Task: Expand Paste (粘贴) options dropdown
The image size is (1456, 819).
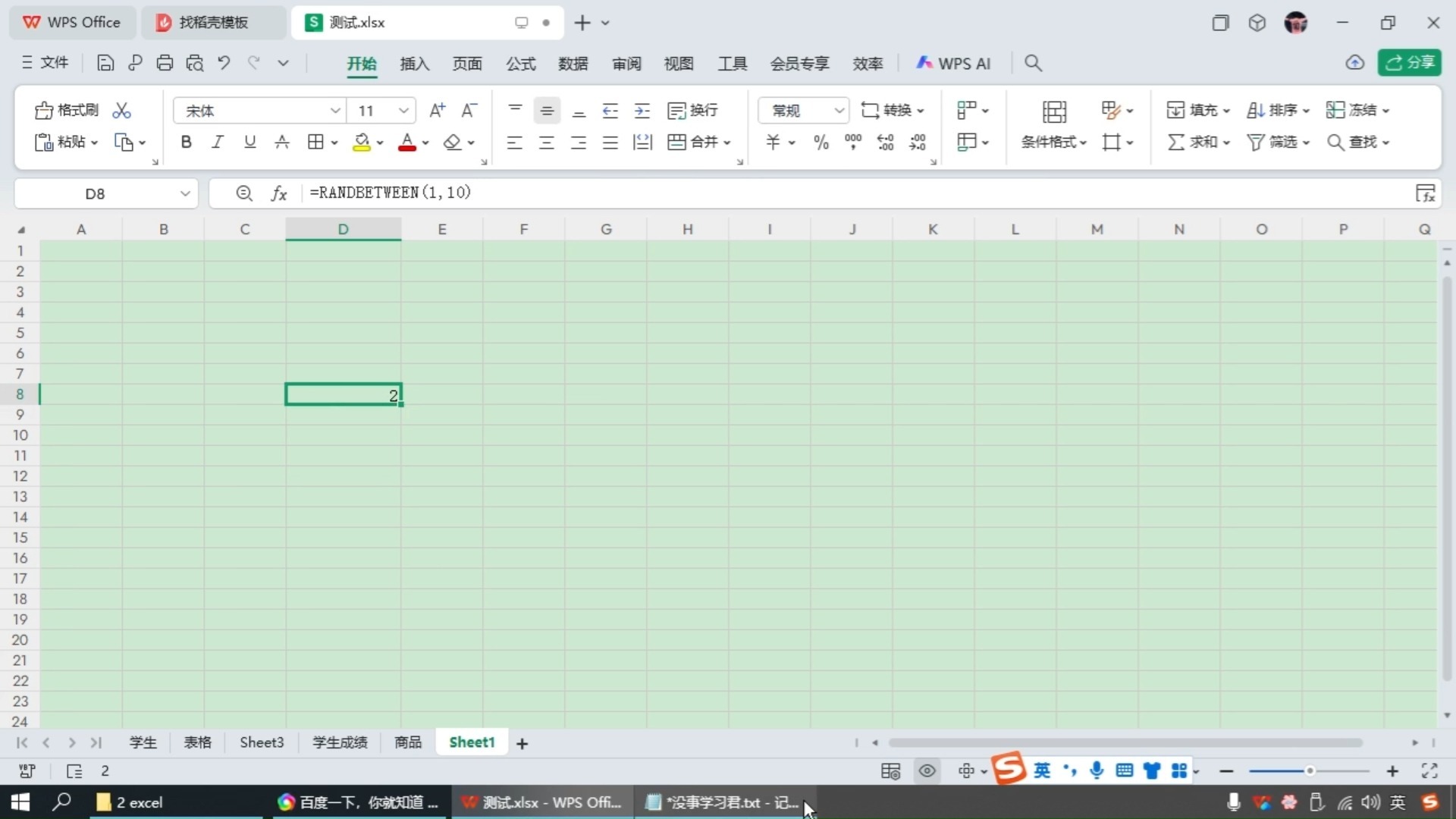Action: tap(95, 143)
